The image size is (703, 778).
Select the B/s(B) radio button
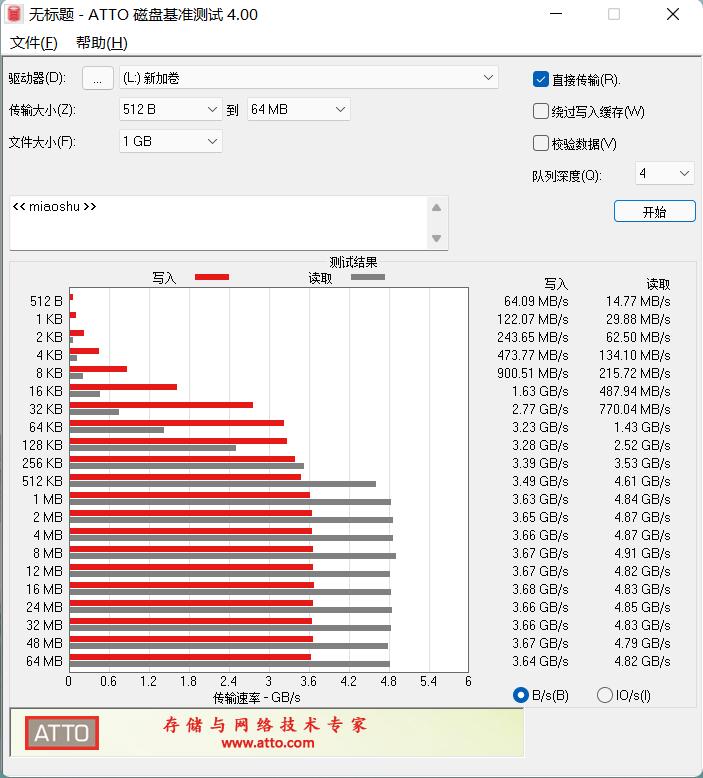point(520,695)
